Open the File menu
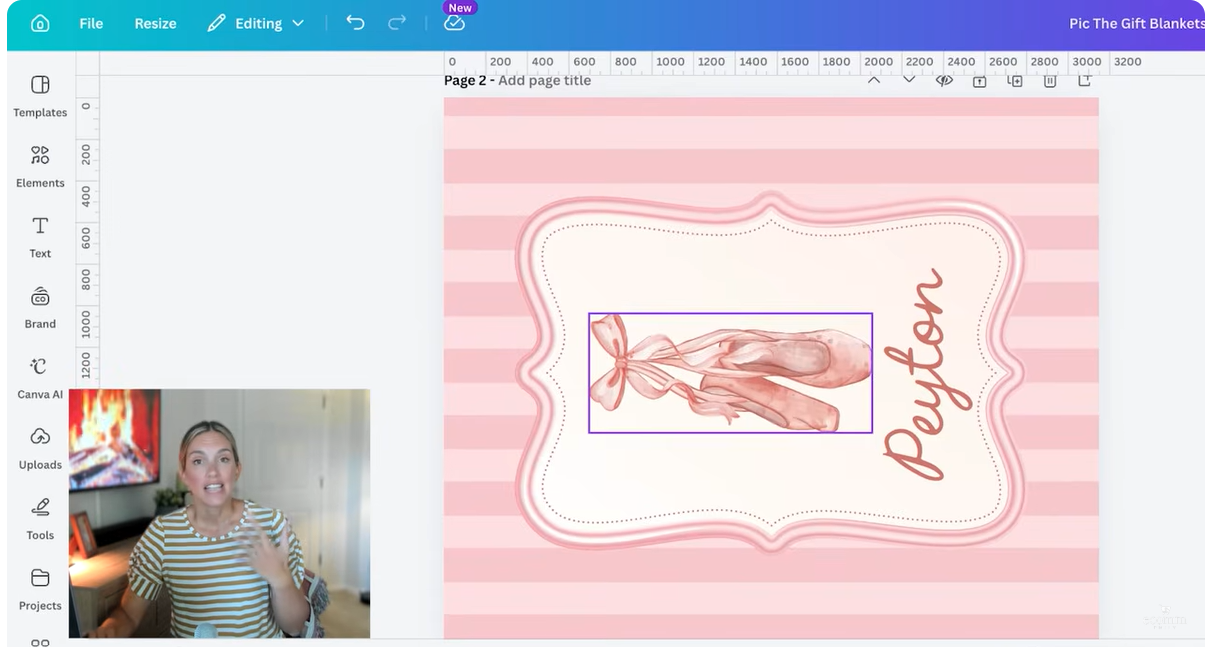Screen dimensions: 1212x647 [x=91, y=23]
